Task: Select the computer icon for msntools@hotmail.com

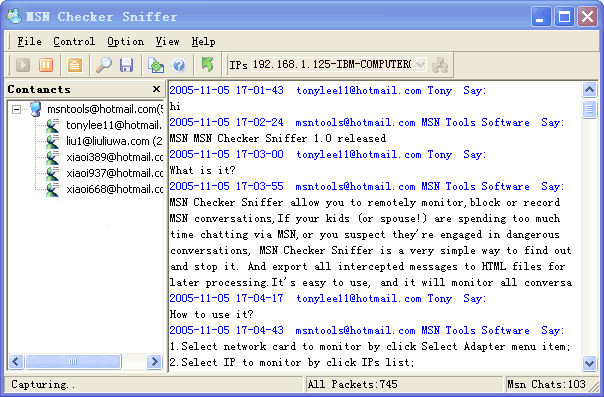Action: click(36, 109)
